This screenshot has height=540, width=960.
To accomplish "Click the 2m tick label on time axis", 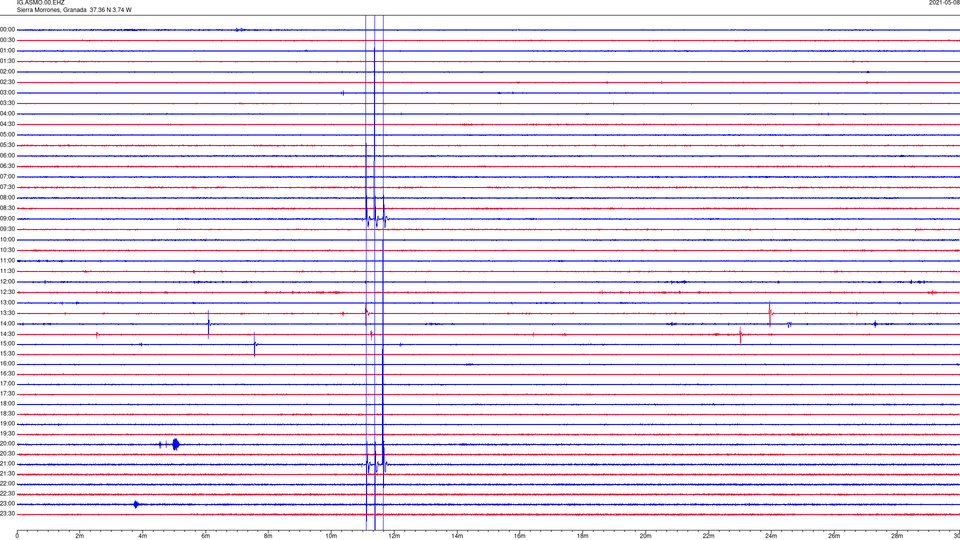I will pyautogui.click(x=80, y=536).
